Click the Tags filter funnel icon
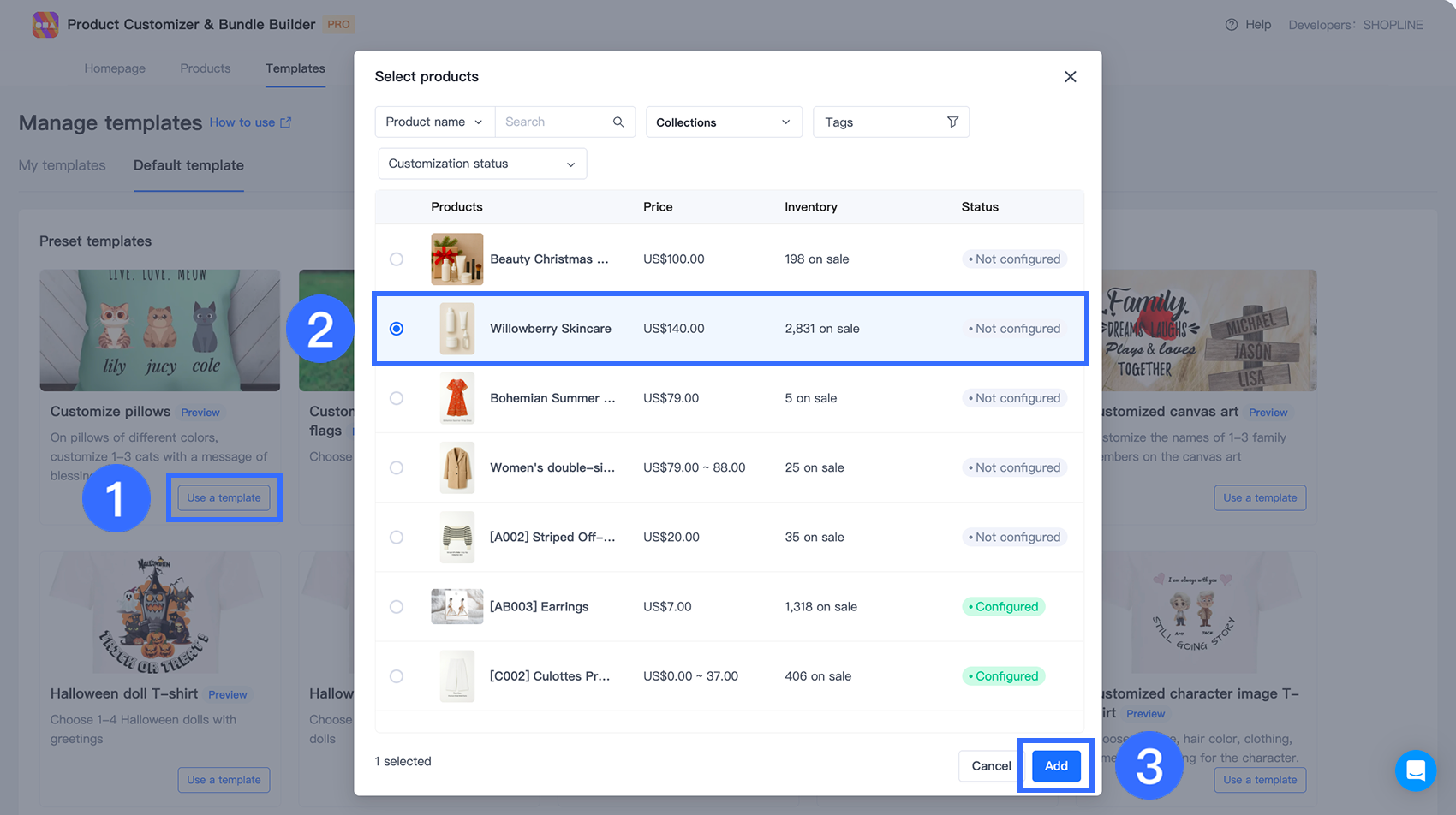1456x815 pixels. pyautogui.click(x=952, y=122)
